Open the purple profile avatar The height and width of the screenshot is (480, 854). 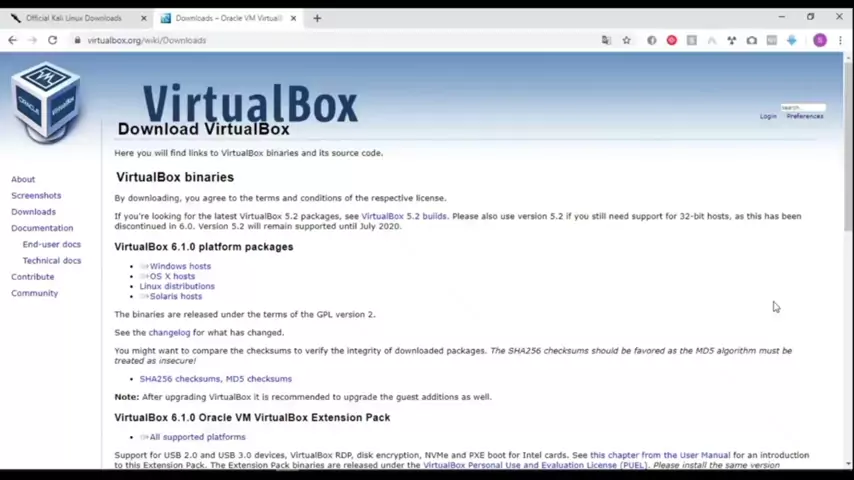coord(820,40)
